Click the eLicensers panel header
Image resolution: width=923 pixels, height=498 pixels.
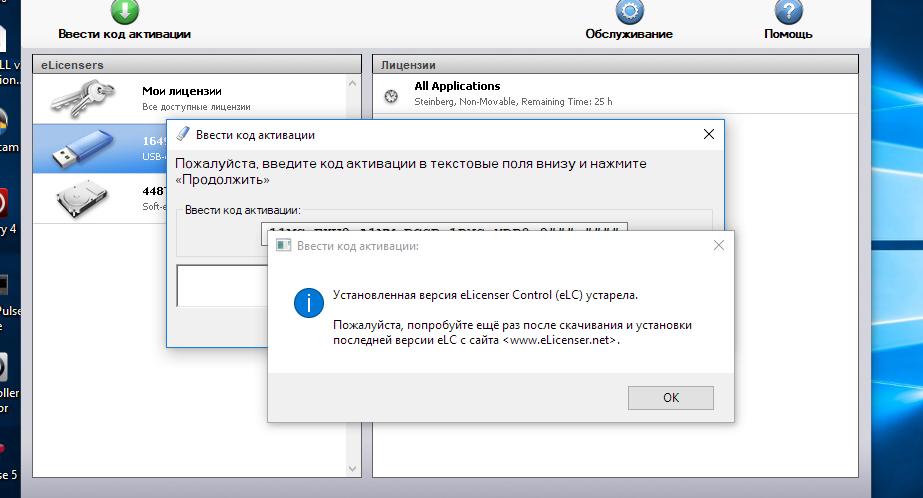click(197, 65)
